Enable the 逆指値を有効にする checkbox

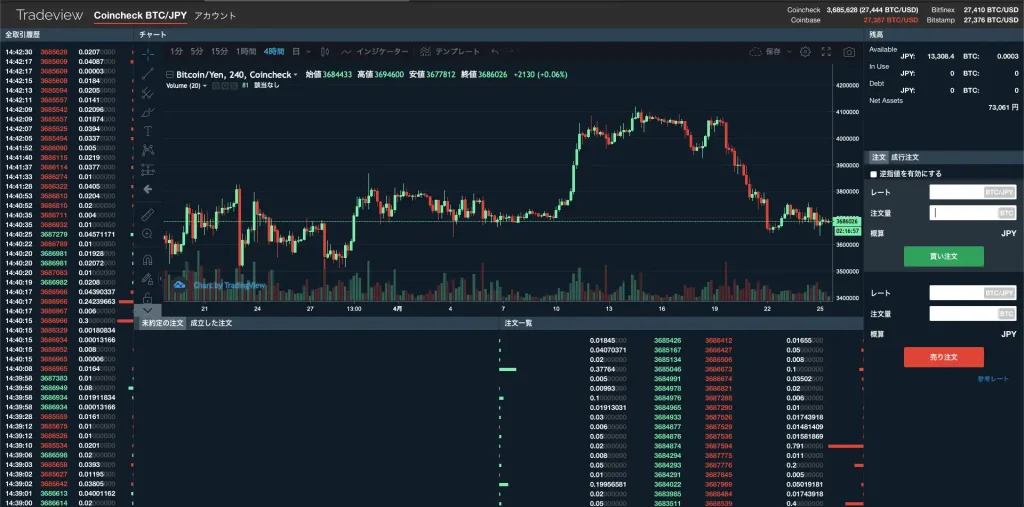tap(874, 174)
